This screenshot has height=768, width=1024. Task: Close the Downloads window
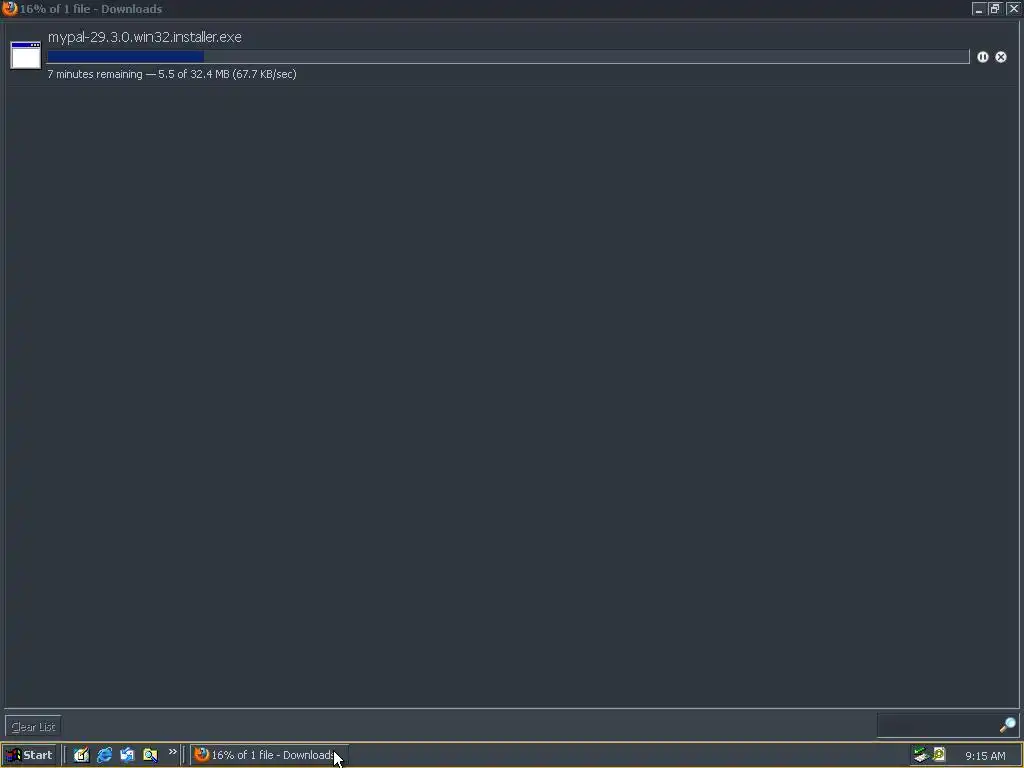coord(1014,8)
